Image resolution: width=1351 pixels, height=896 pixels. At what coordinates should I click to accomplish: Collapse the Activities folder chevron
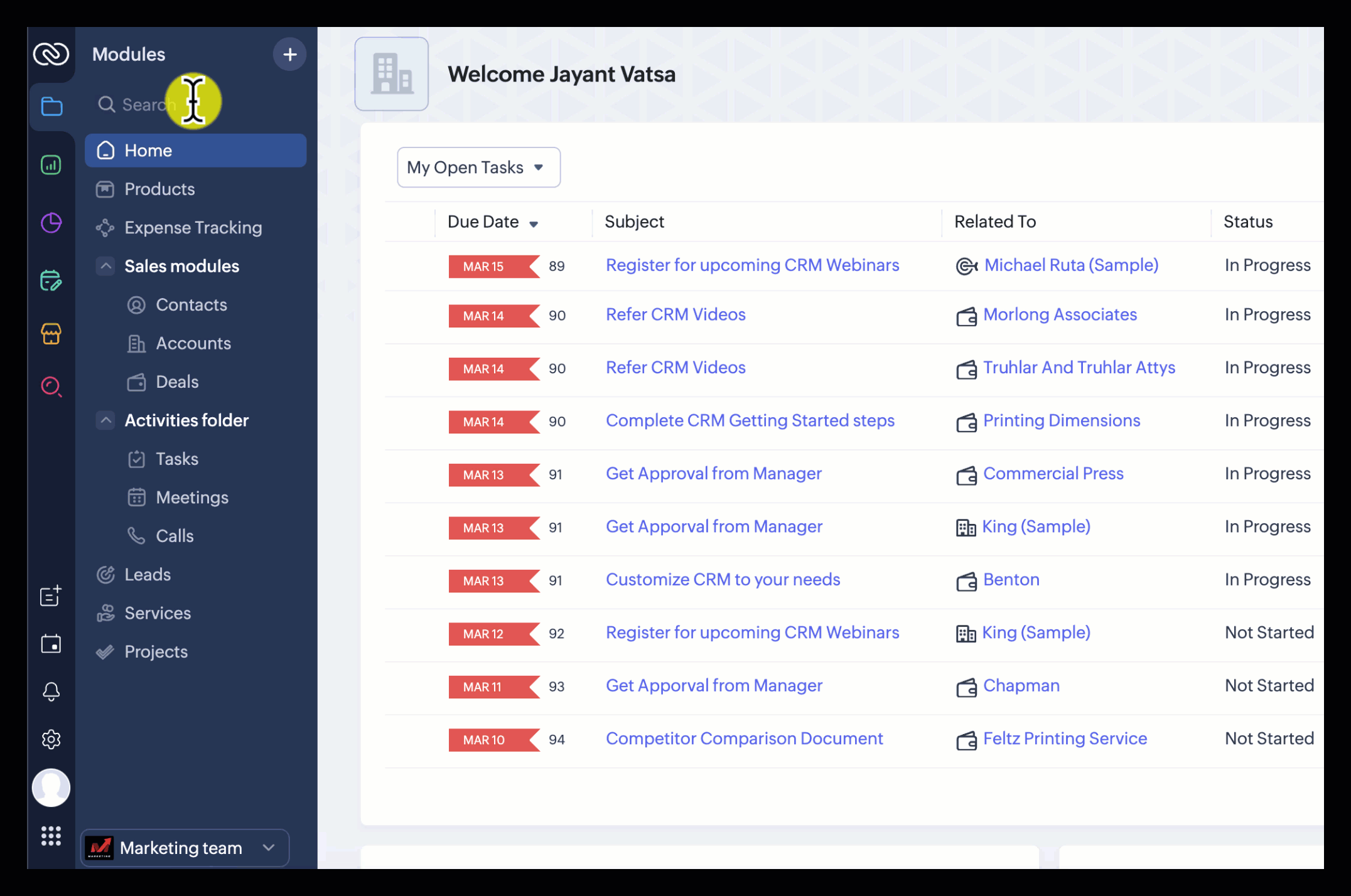pyautogui.click(x=105, y=420)
